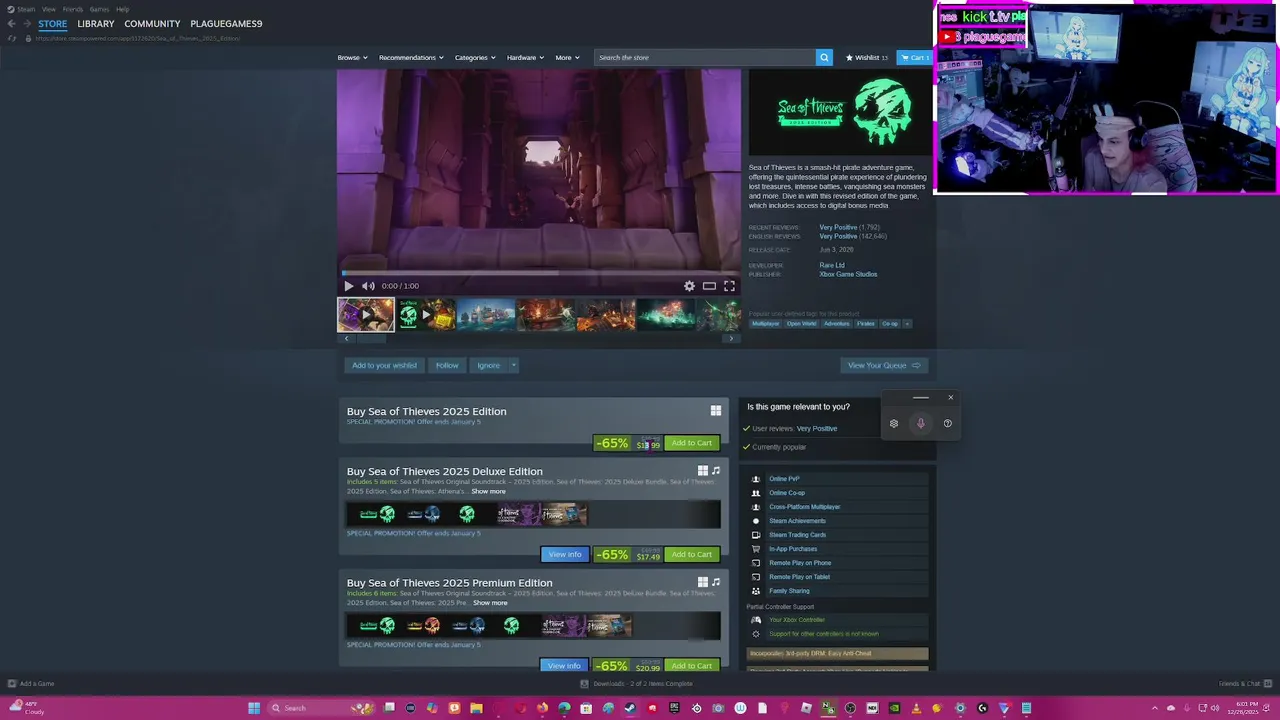Open the PLAGUEGAMES9 profile tab

(226, 24)
